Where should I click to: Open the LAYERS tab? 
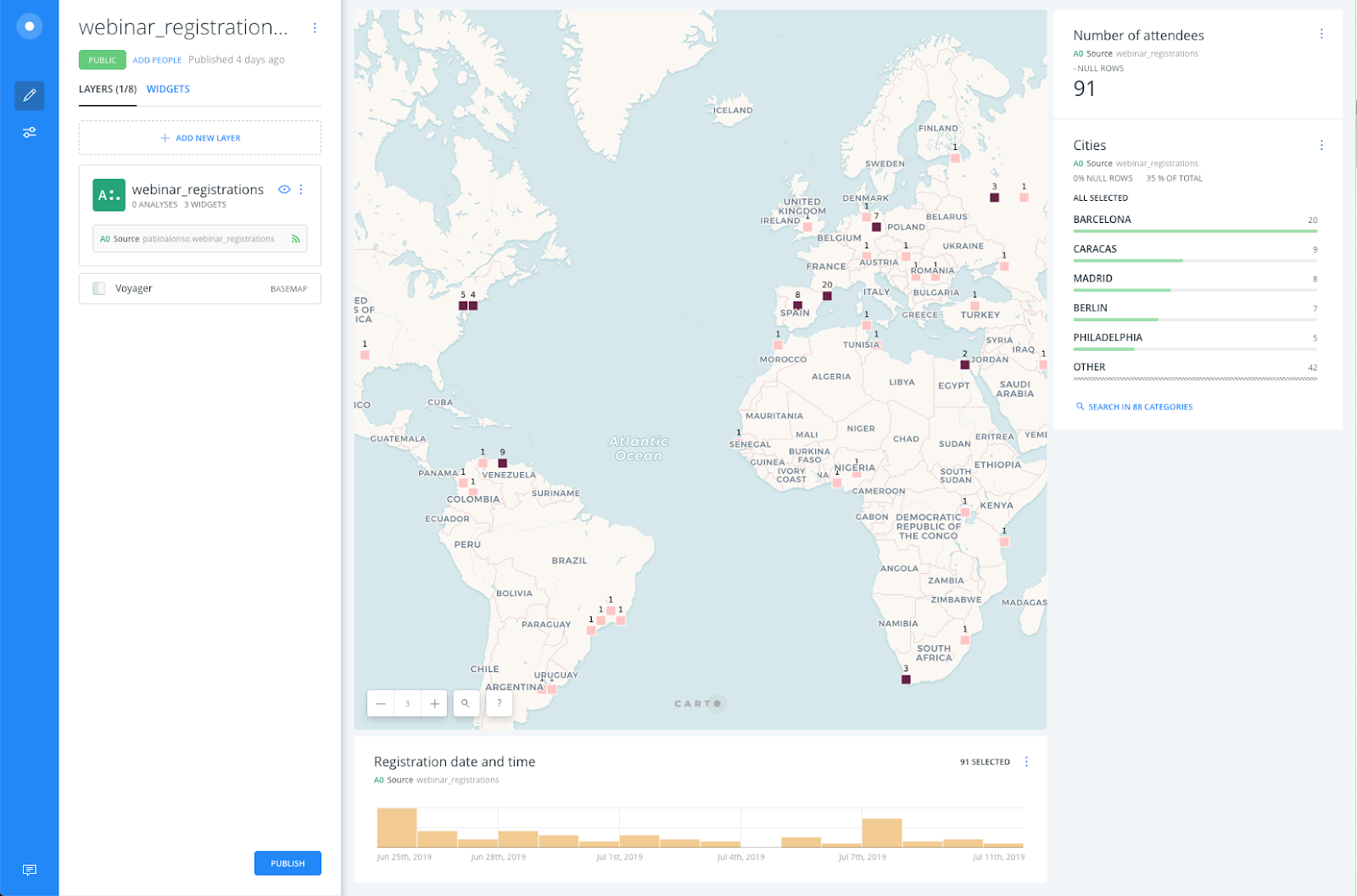107,89
